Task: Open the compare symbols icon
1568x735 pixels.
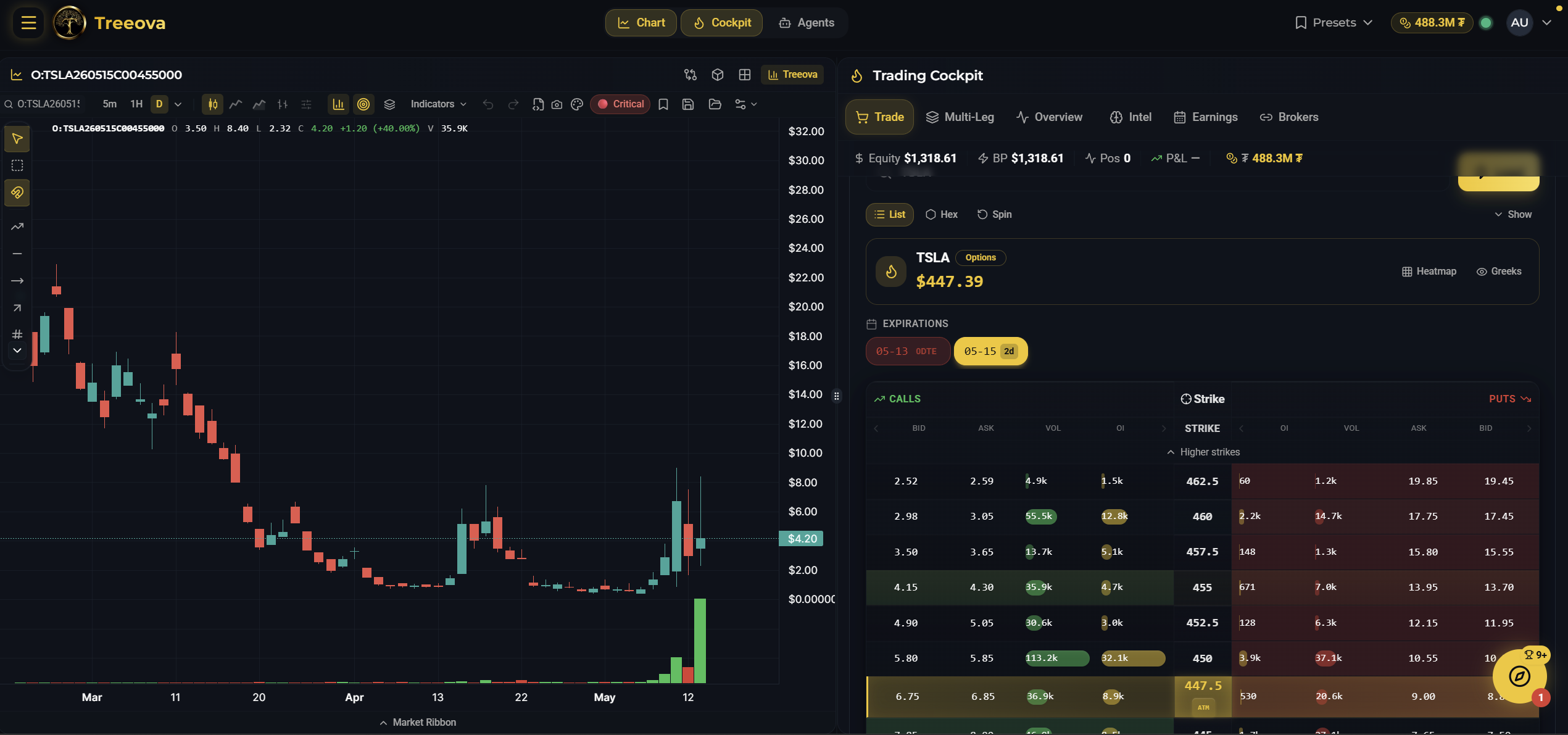Action: coord(691,75)
